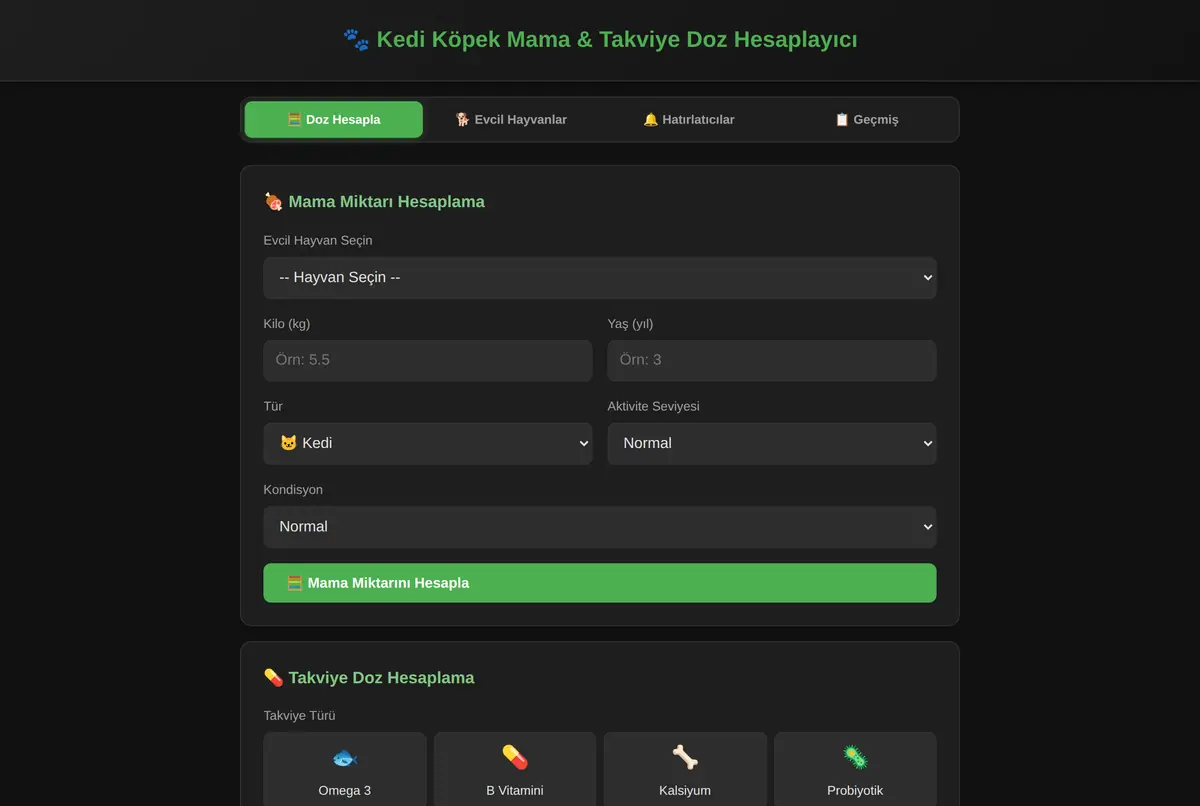Expand the Hayvan Seçin pet dropdown
Image resolution: width=1200 pixels, height=806 pixels.
(x=600, y=278)
